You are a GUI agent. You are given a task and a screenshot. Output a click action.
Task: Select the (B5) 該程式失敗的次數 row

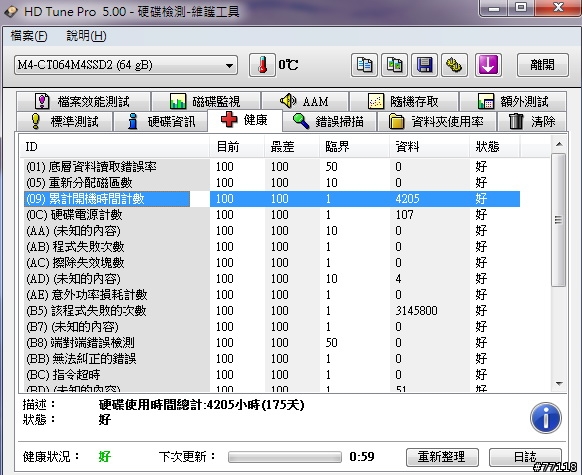click(272, 310)
